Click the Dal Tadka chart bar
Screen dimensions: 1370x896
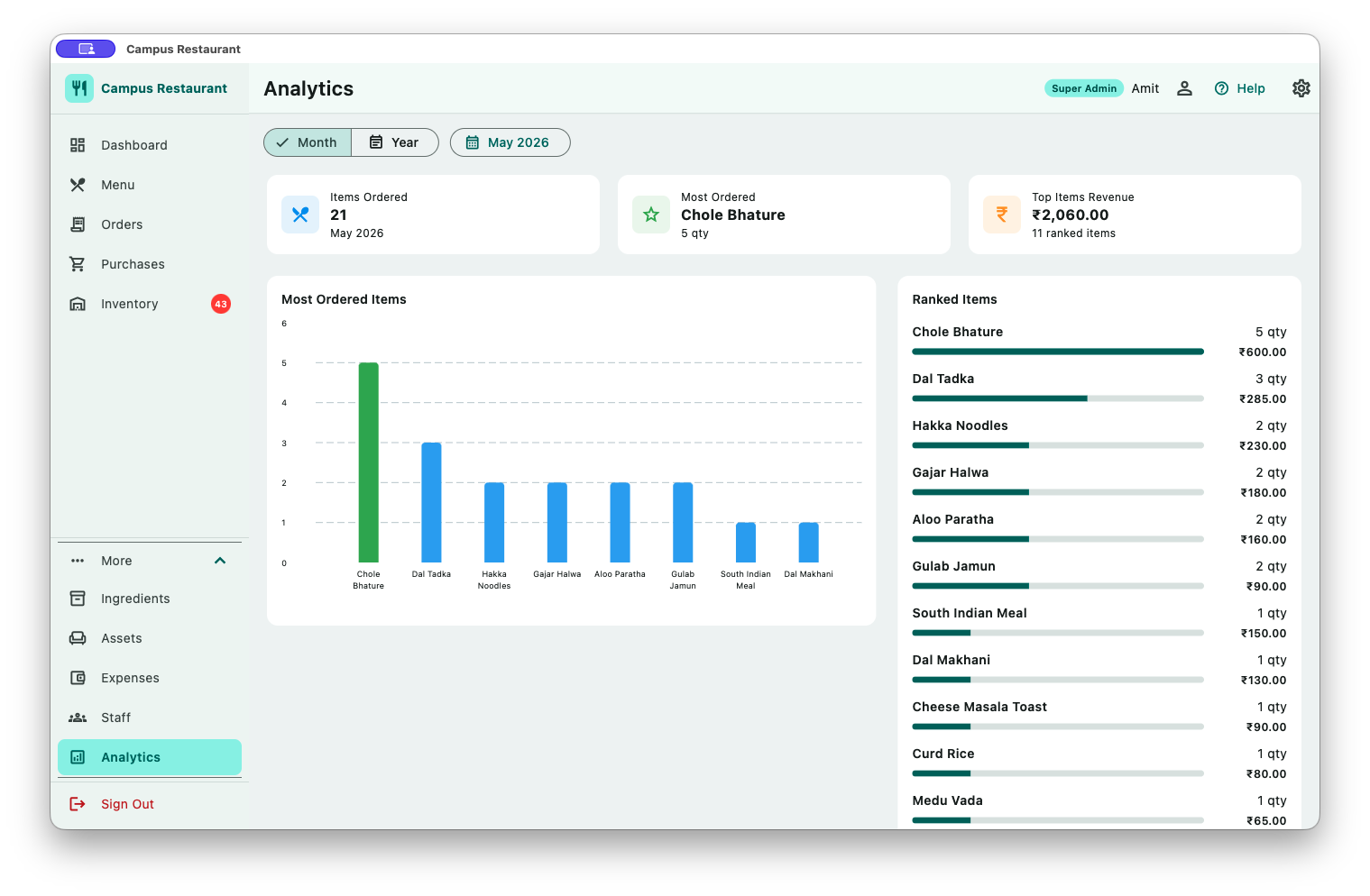(x=431, y=502)
